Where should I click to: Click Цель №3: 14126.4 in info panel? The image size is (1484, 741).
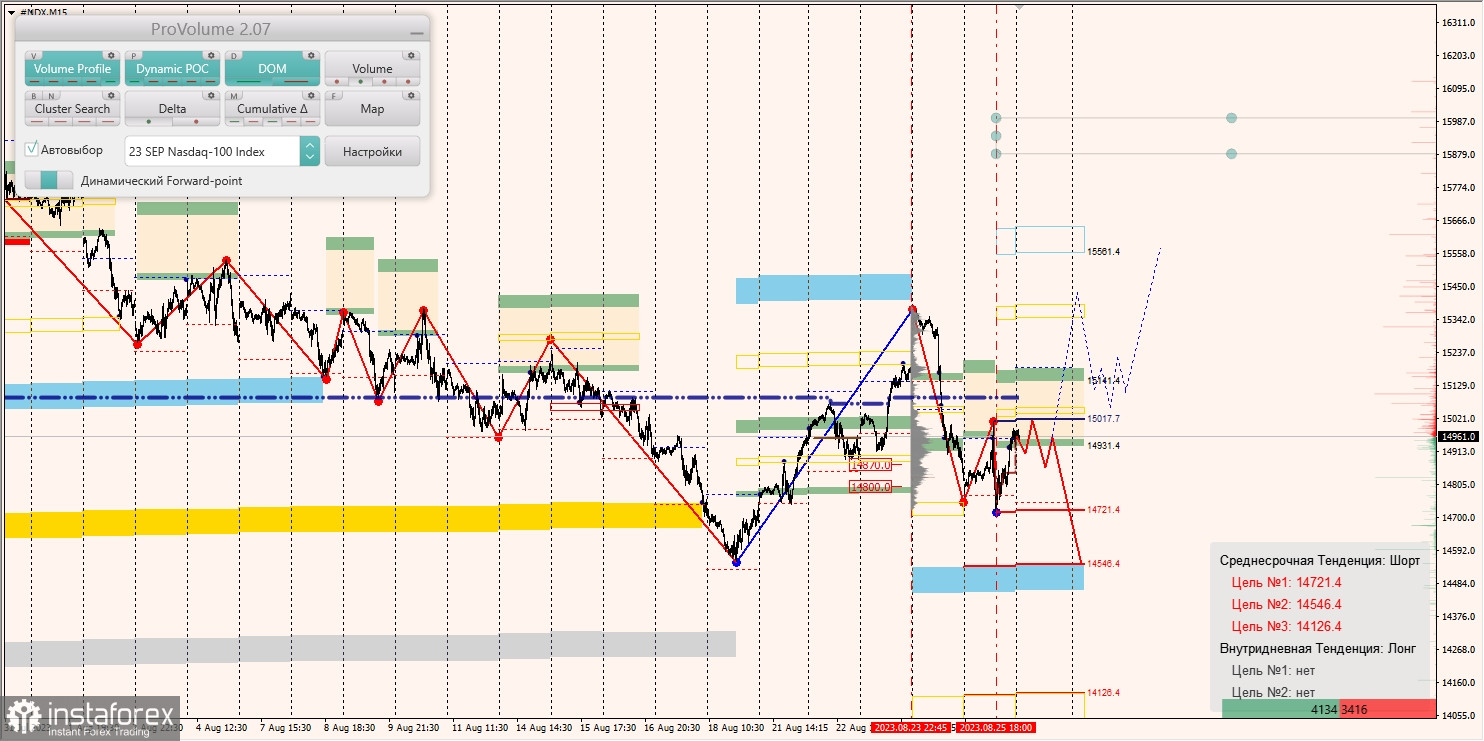click(1288, 626)
